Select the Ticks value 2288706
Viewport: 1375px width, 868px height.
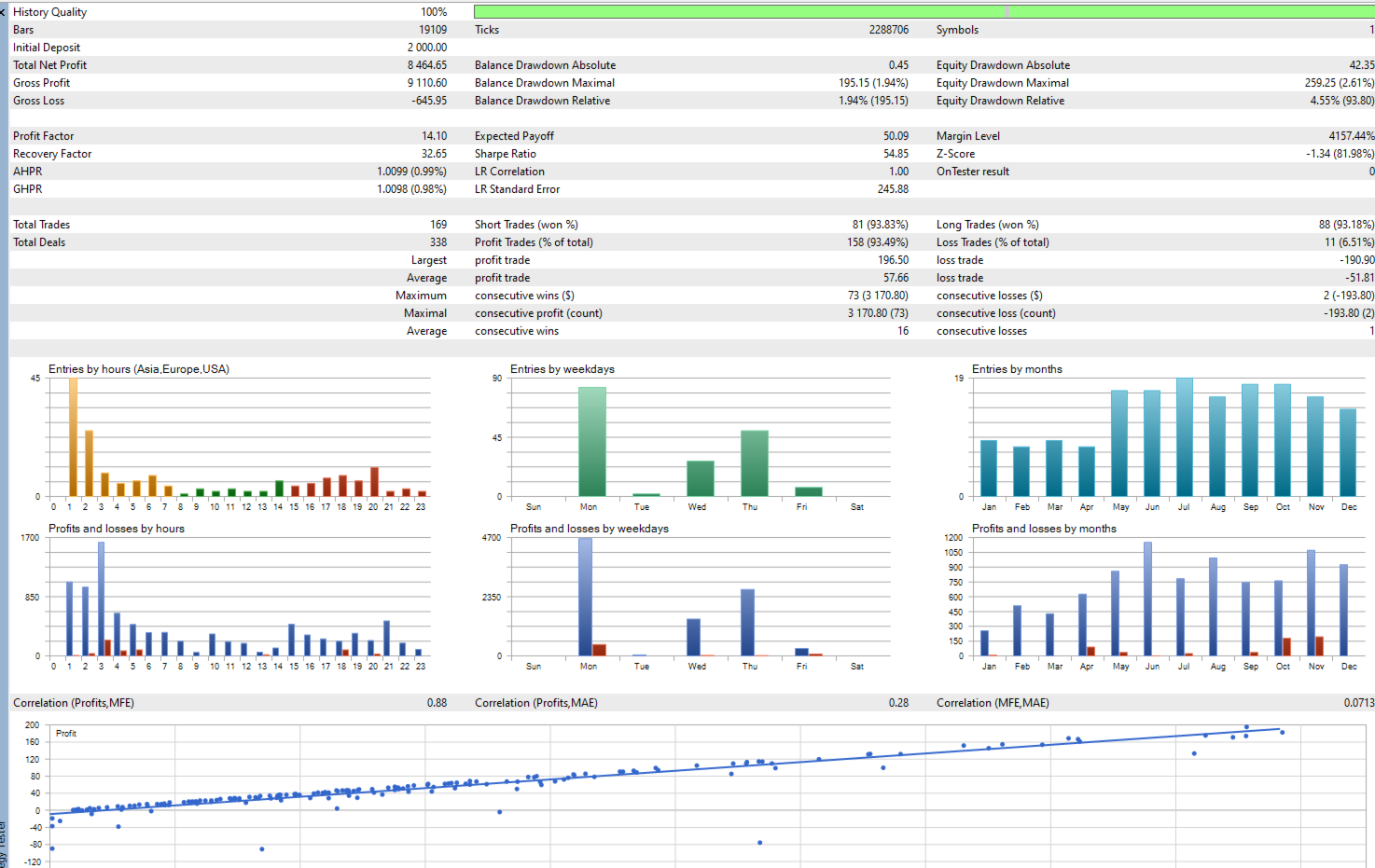pyautogui.click(x=889, y=30)
